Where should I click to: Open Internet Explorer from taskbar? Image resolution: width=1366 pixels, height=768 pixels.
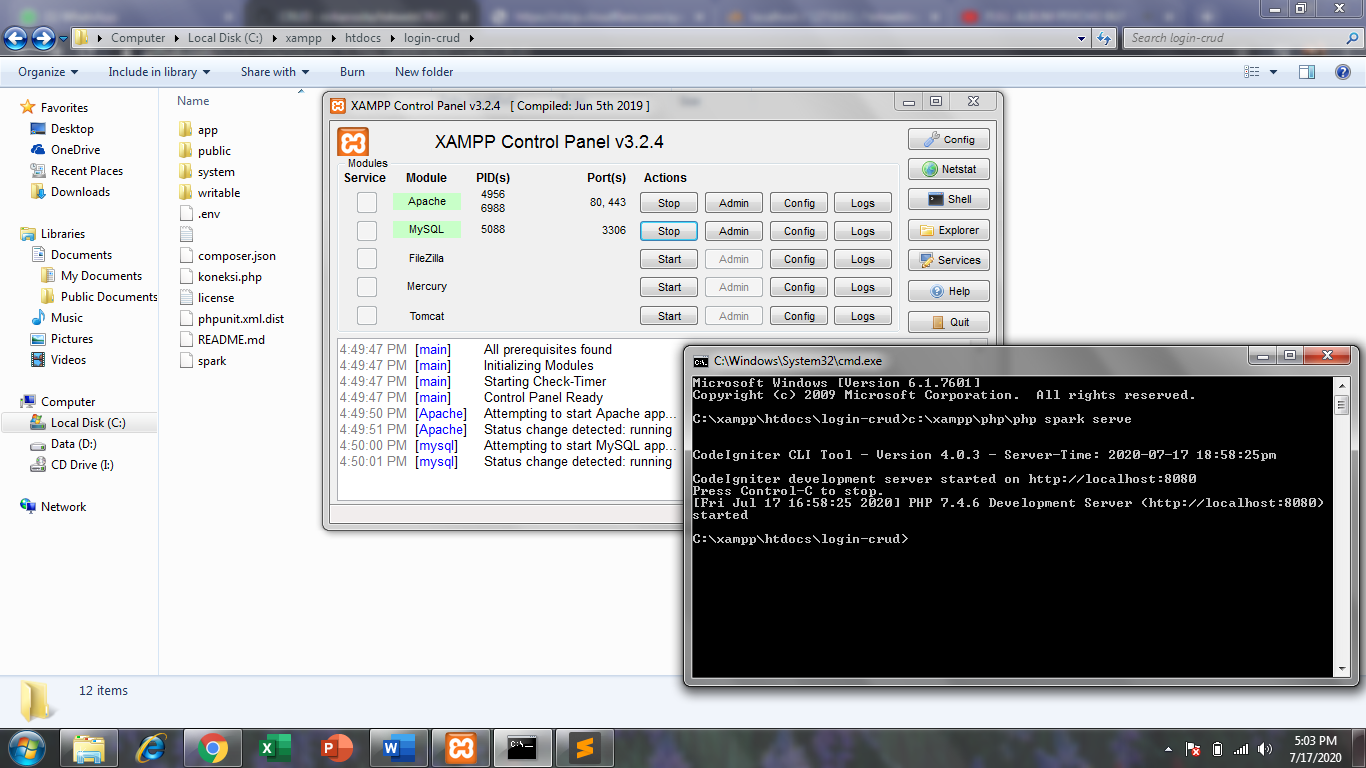[151, 748]
